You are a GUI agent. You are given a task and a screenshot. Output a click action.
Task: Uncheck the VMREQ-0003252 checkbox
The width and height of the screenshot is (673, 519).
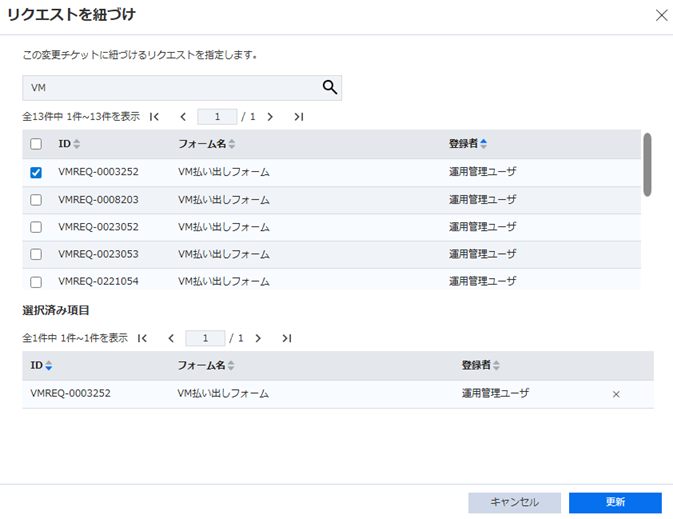(x=36, y=172)
